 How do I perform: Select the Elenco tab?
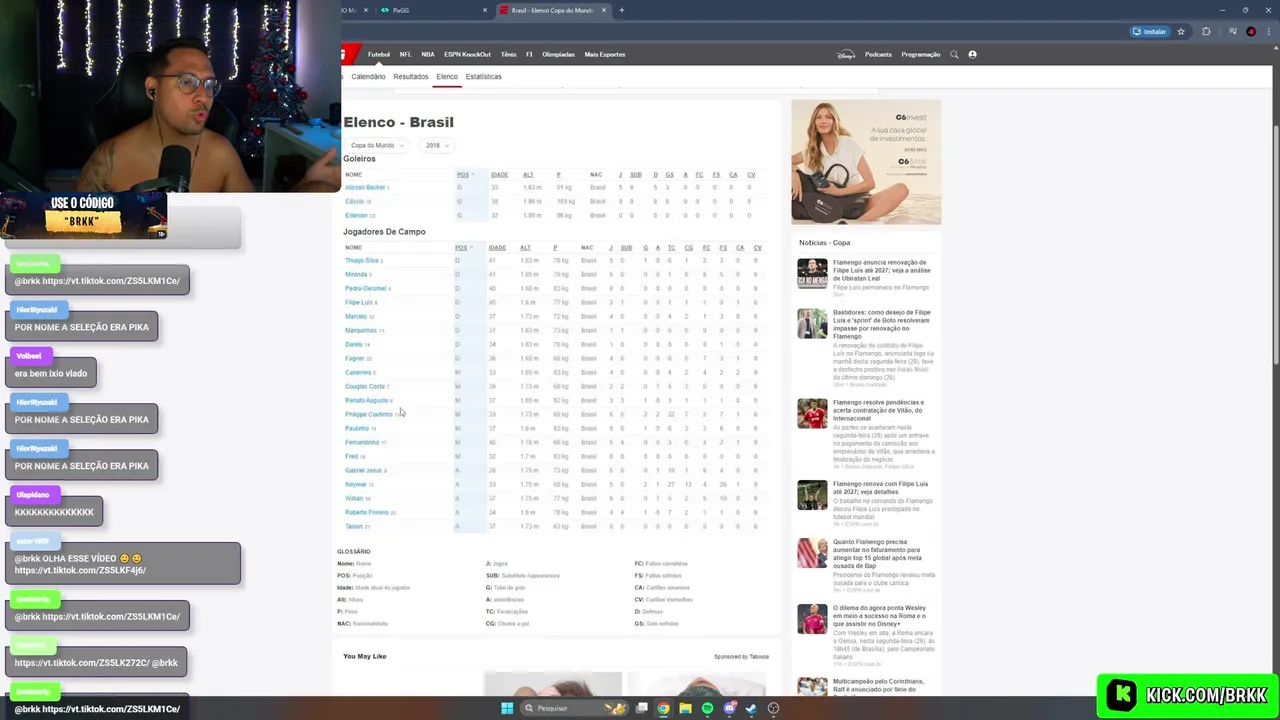447,76
